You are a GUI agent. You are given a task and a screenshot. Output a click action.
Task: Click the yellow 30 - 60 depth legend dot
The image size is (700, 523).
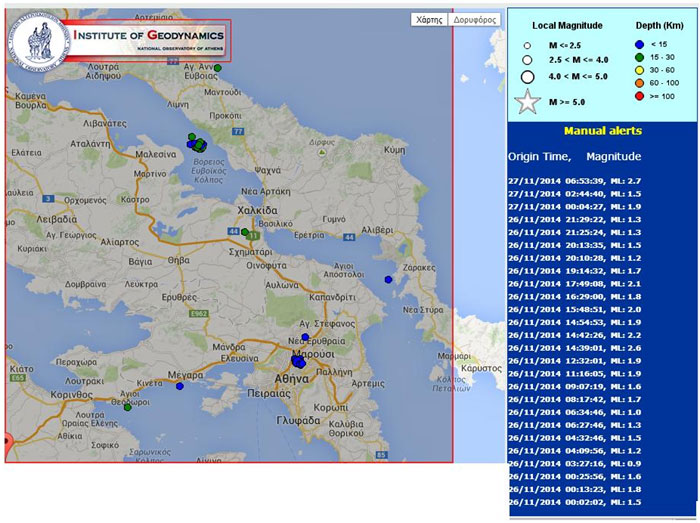coord(638,70)
